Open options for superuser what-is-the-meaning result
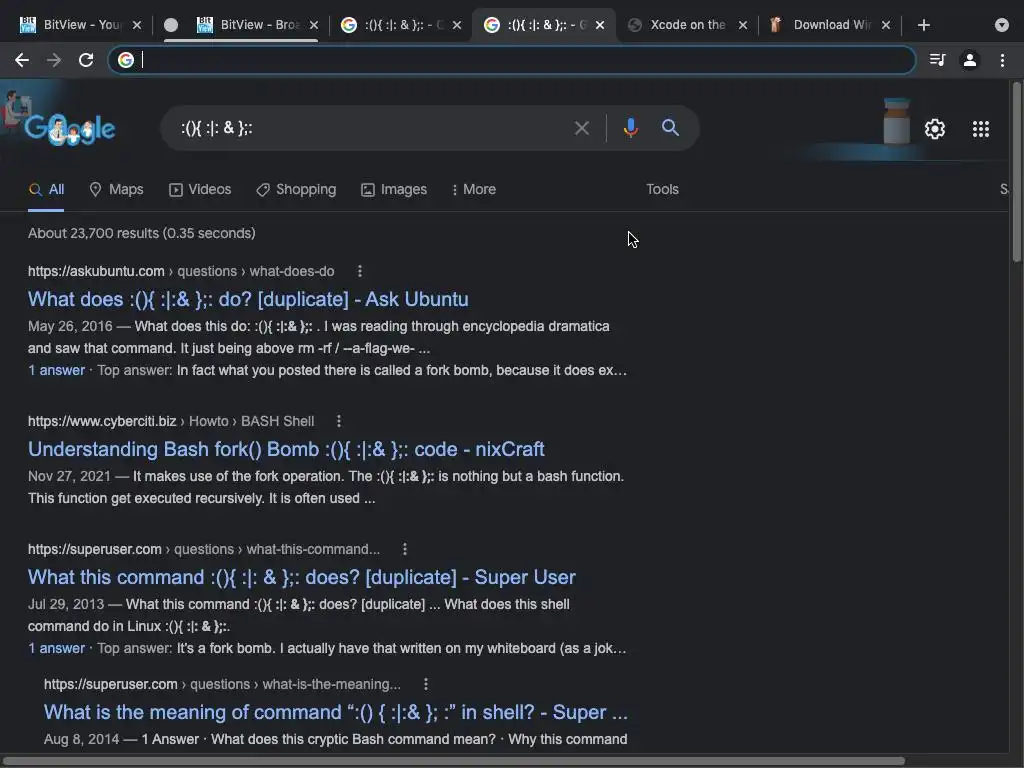 click(x=426, y=684)
